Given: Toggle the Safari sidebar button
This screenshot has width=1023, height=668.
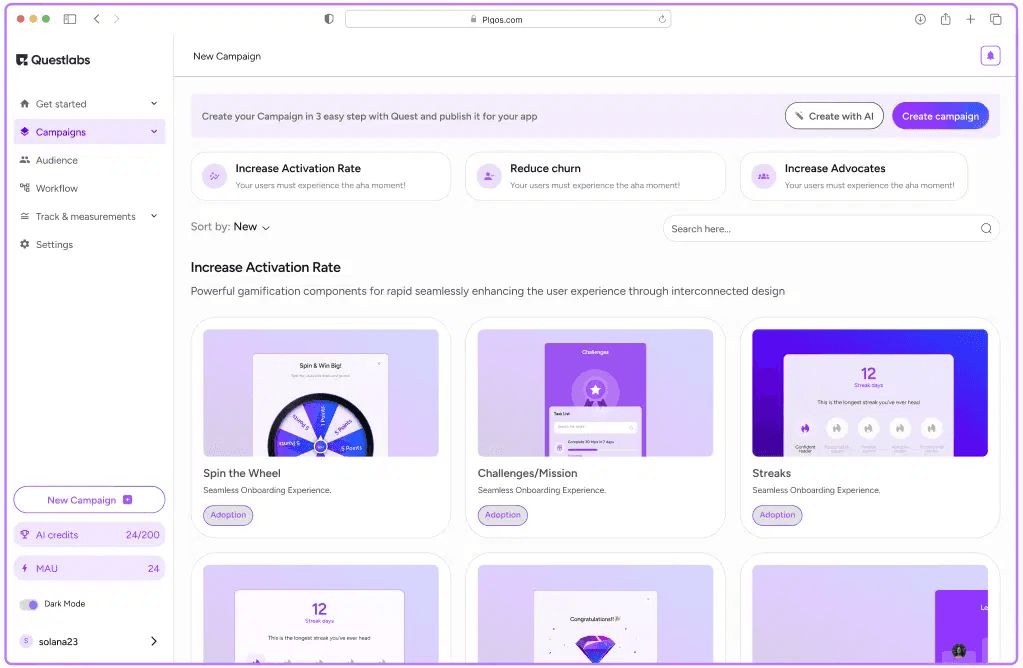Looking at the screenshot, I should [70, 19].
